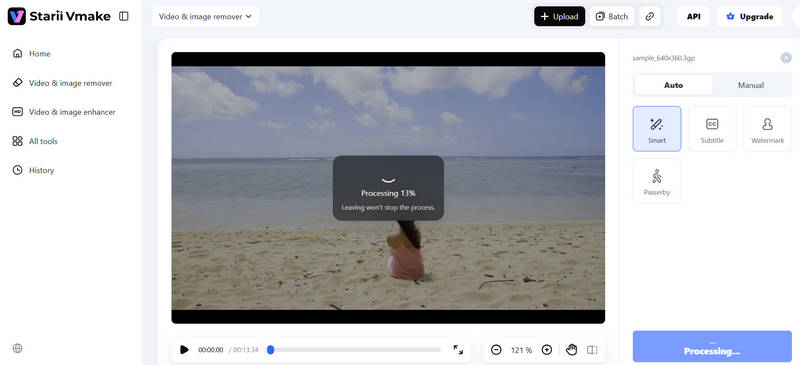This screenshot has height=365, width=800.
Task: Collapse the sidebar panel icon
Action: coord(123,16)
